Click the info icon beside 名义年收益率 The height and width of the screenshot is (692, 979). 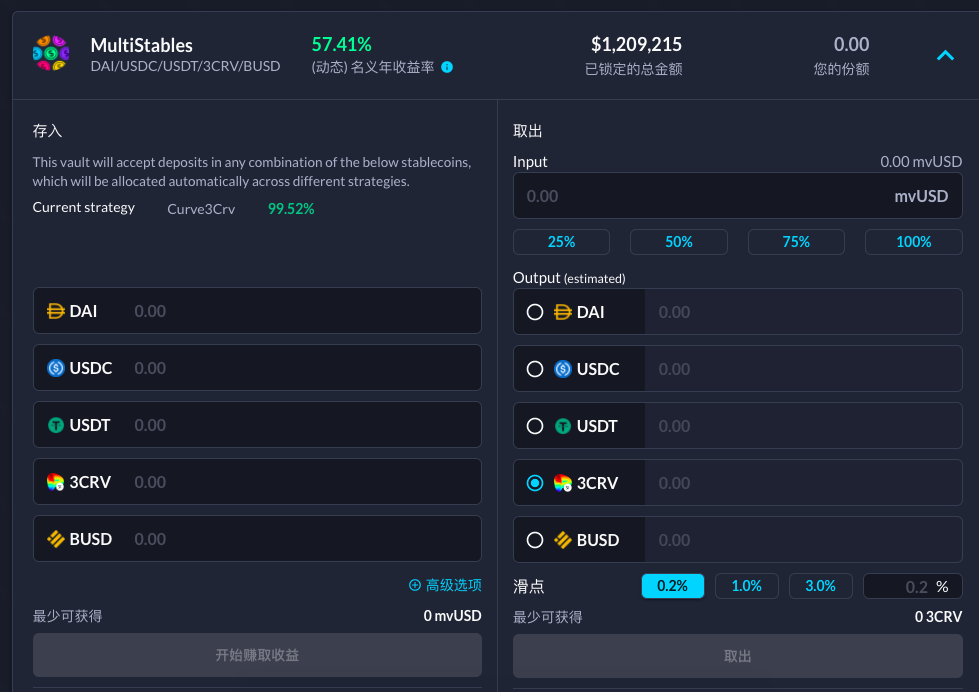click(447, 67)
